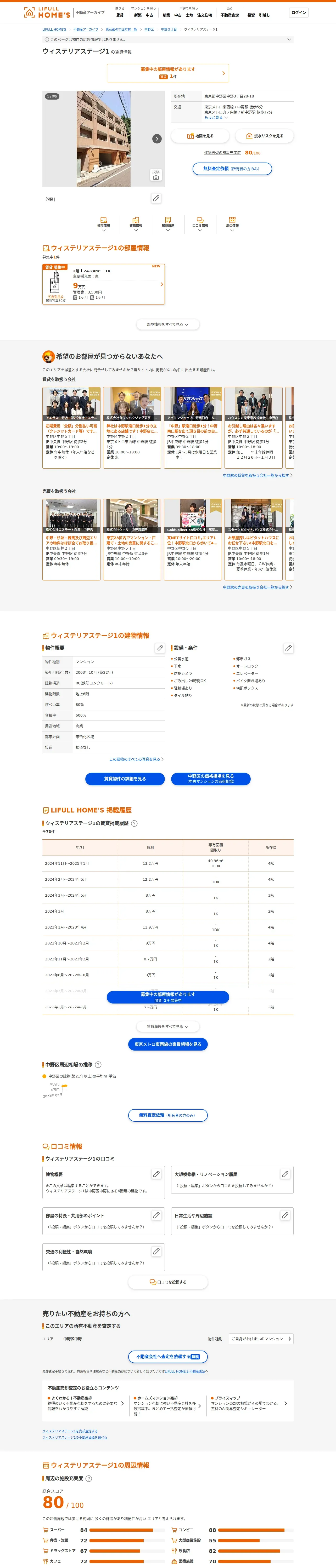Image resolution: width=336 pixels, height=1568 pixels.
Task: Show the next building photo
Action: click(x=157, y=139)
